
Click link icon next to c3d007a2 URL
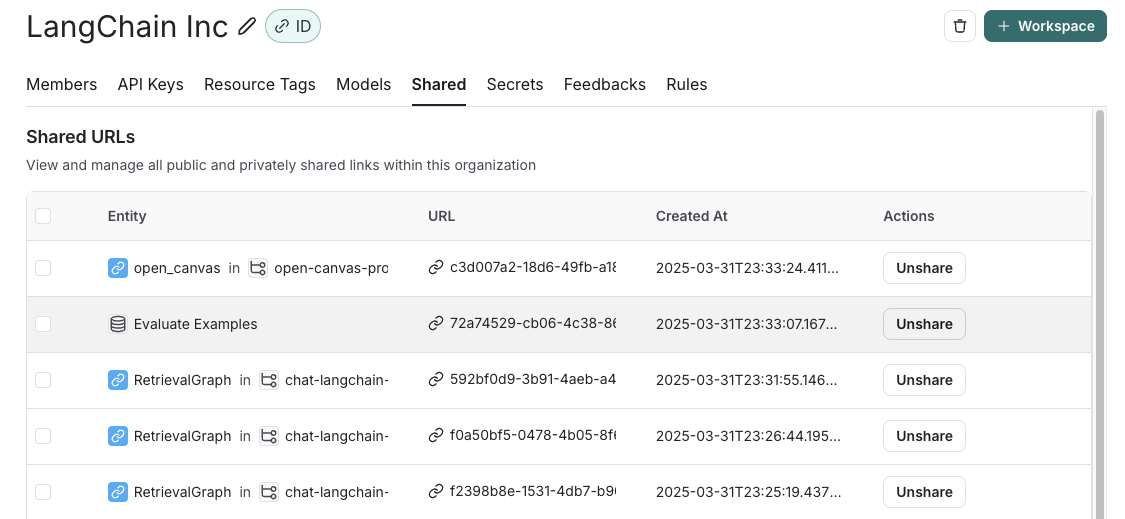tap(436, 268)
